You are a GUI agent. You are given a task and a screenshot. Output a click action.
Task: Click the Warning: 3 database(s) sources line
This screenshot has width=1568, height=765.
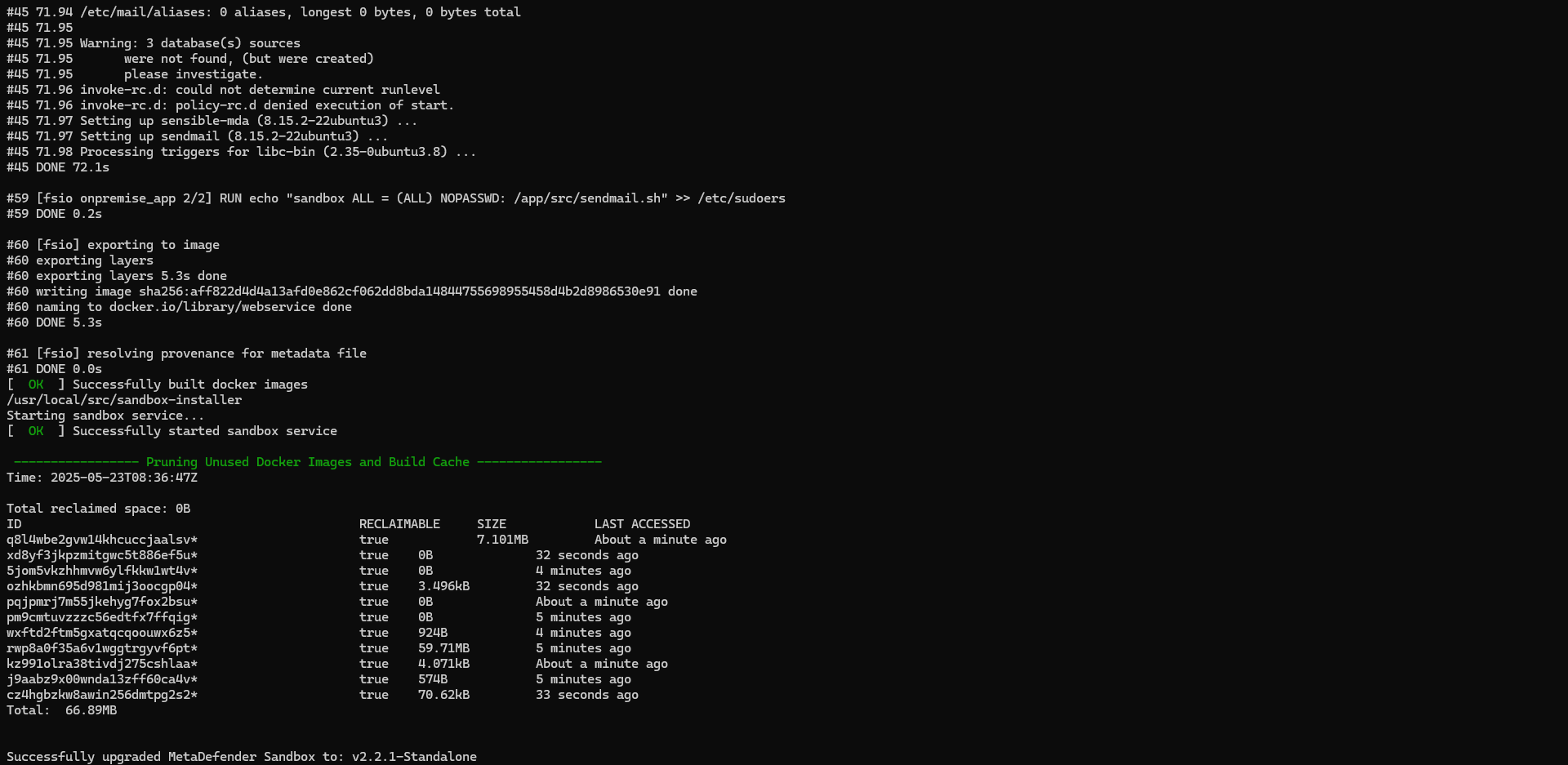coord(154,43)
